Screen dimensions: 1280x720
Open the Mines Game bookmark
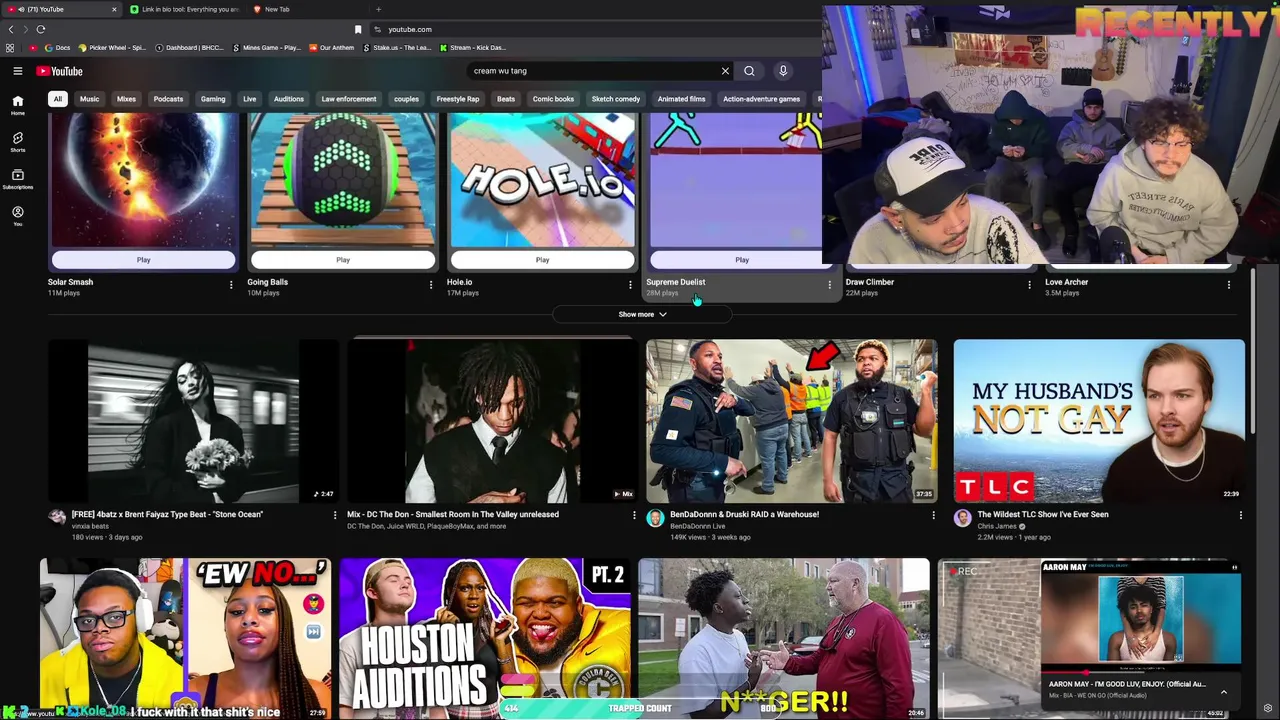266,47
